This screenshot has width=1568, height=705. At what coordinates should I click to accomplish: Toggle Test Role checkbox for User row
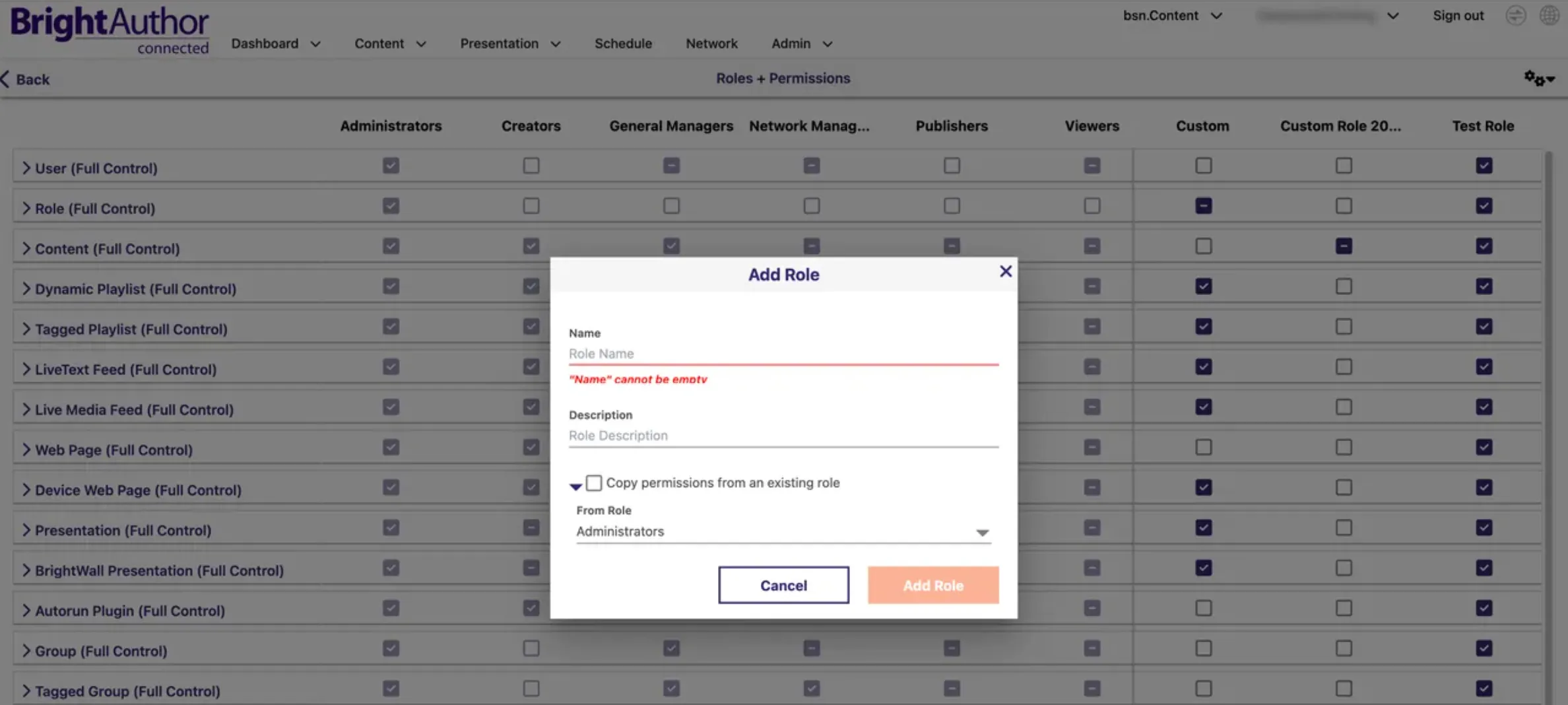tap(1484, 165)
